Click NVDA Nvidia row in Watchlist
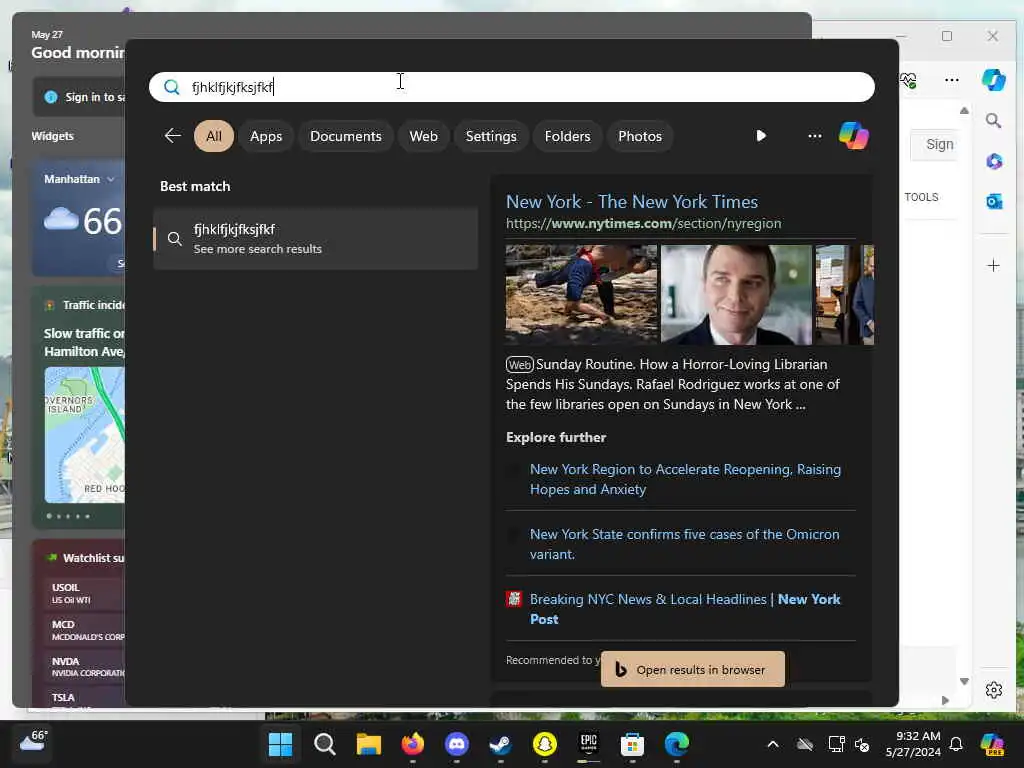Viewport: 1024px width, 768px height. tap(84, 667)
